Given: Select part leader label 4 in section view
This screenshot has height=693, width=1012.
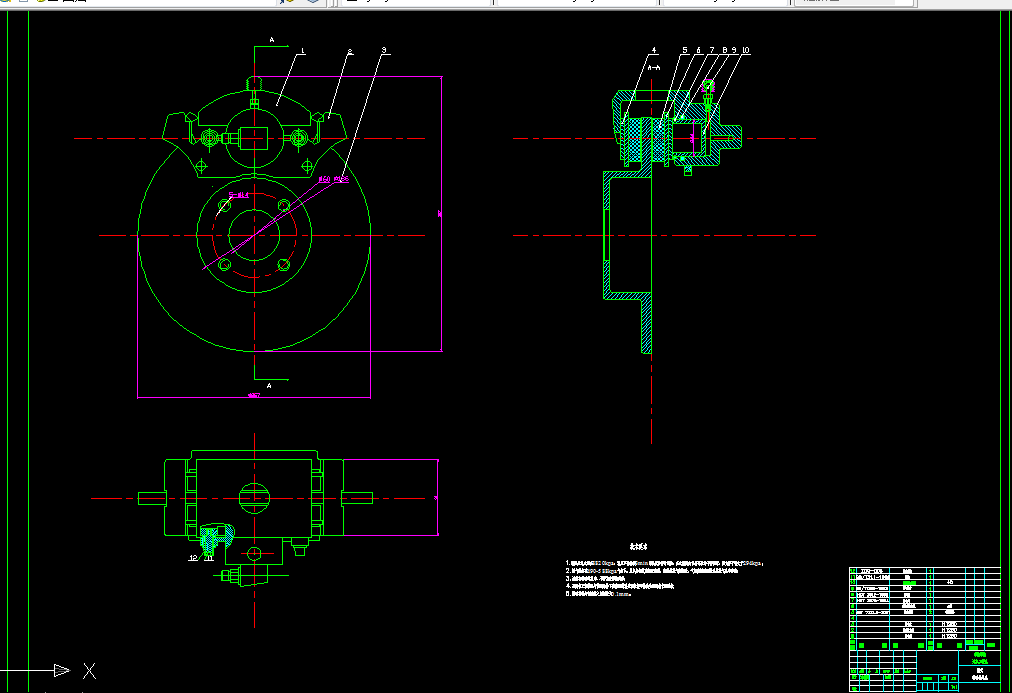Looking at the screenshot, I should (654, 50).
